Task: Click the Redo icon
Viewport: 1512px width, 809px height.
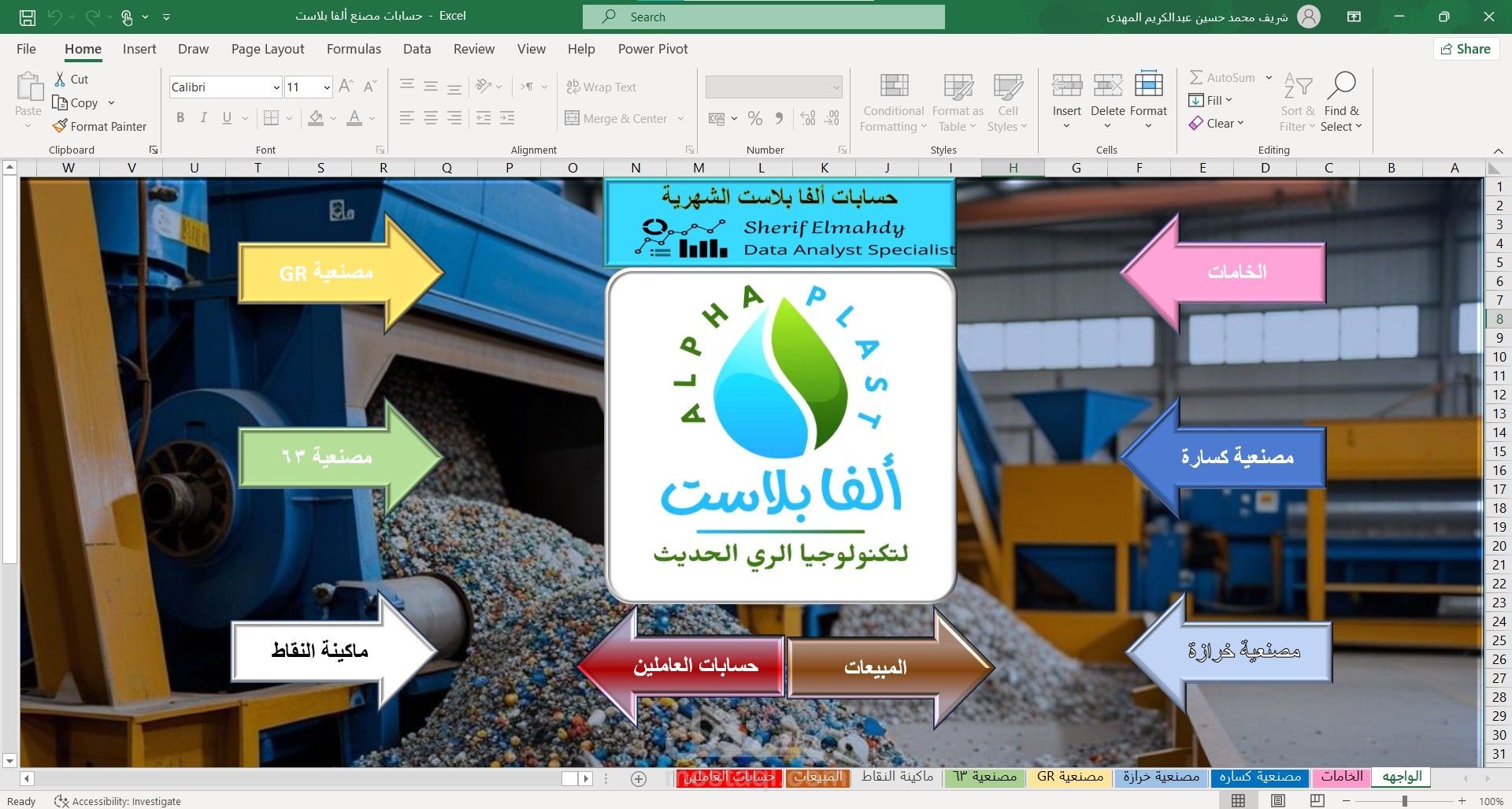Action: tap(93, 17)
